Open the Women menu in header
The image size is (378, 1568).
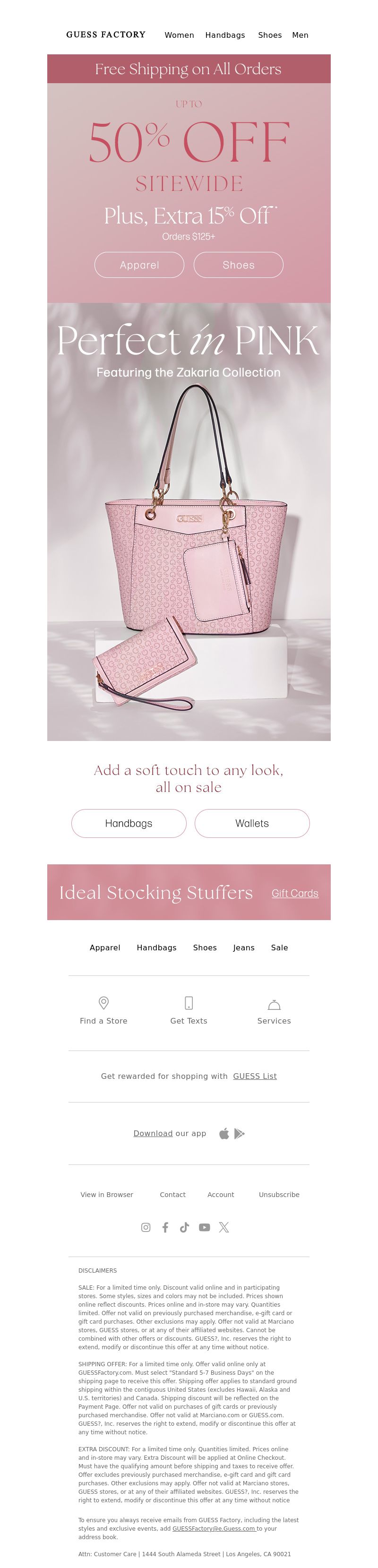pyautogui.click(x=180, y=35)
